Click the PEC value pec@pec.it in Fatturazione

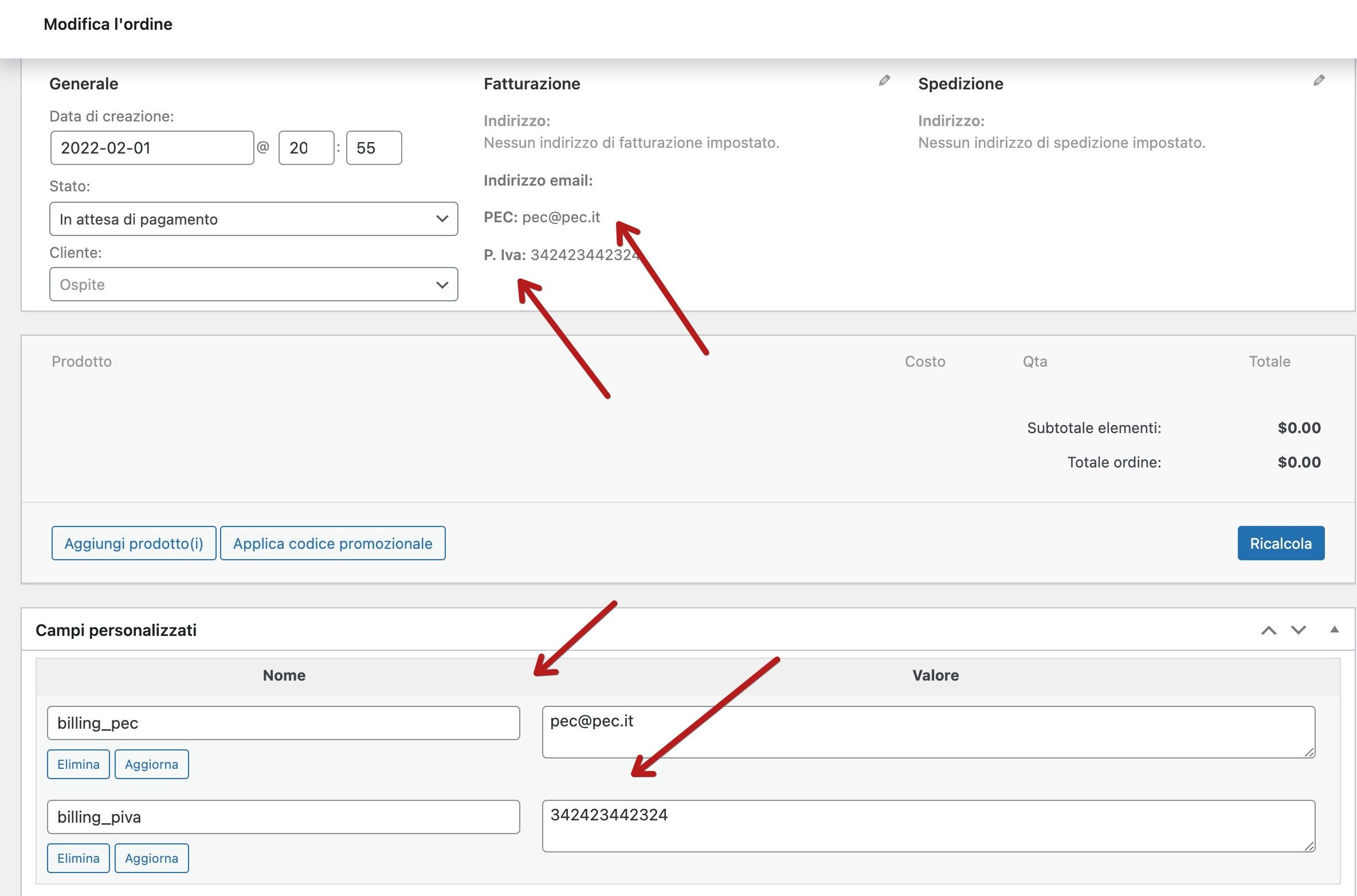click(x=561, y=217)
